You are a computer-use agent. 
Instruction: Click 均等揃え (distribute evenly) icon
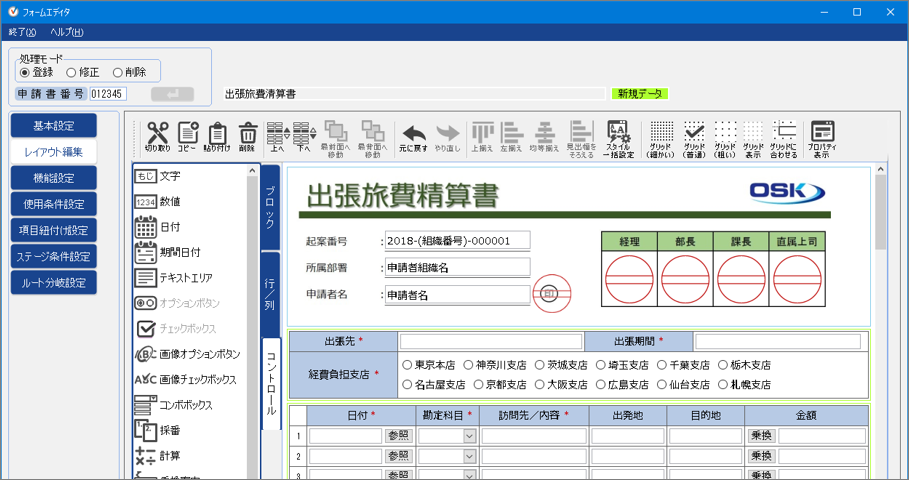pyautogui.click(x=544, y=137)
